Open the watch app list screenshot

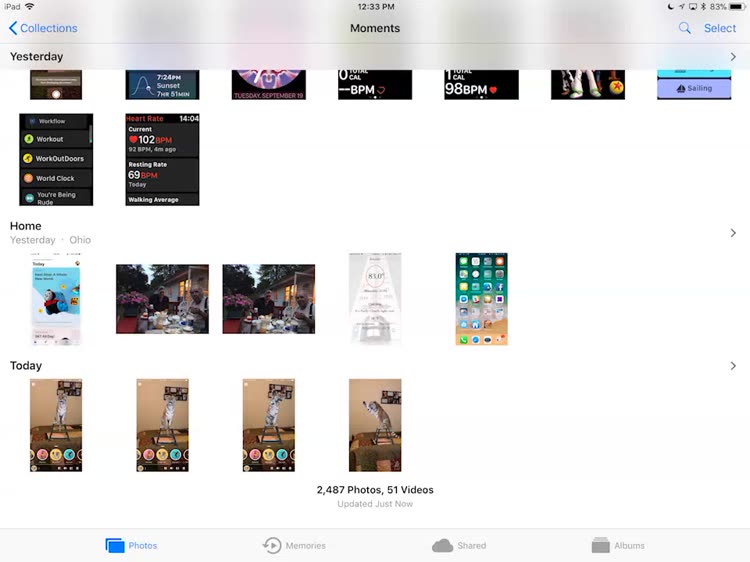pos(56,159)
